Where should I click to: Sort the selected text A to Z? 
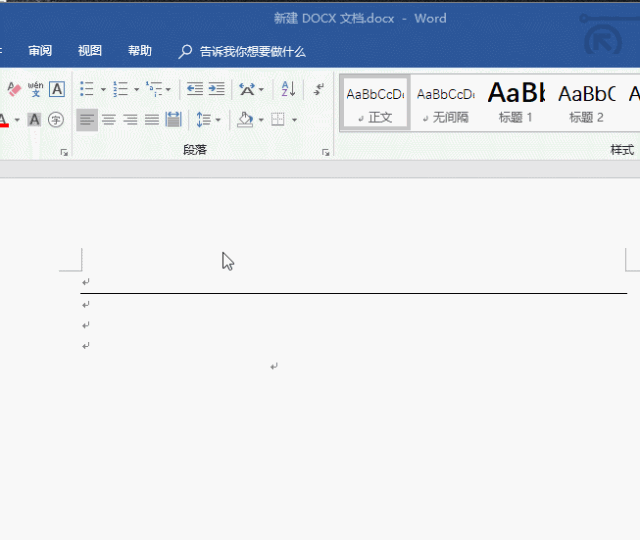click(288, 89)
